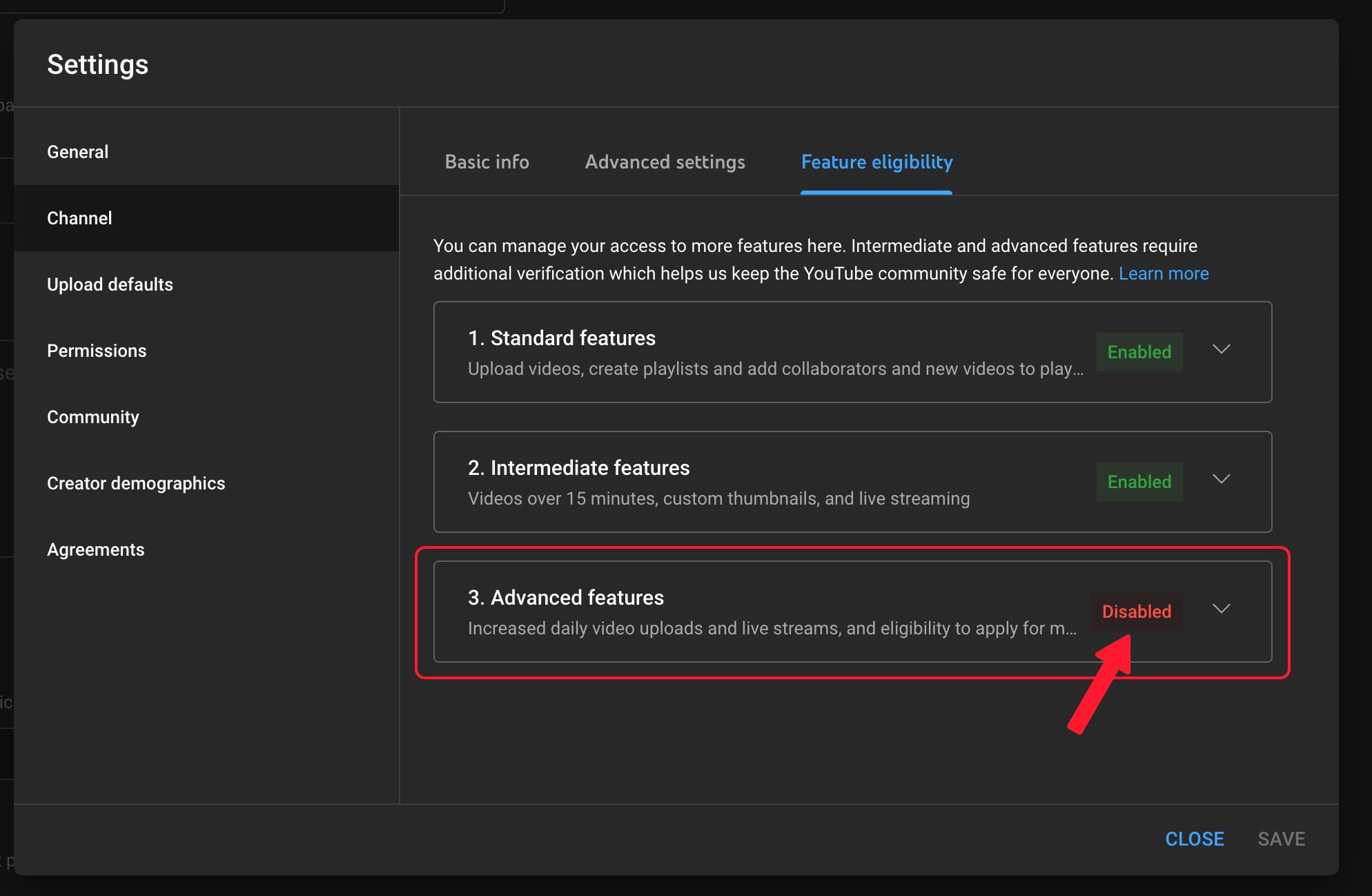The image size is (1372, 896).
Task: Select the Feature eligibility tab
Action: coord(876,162)
